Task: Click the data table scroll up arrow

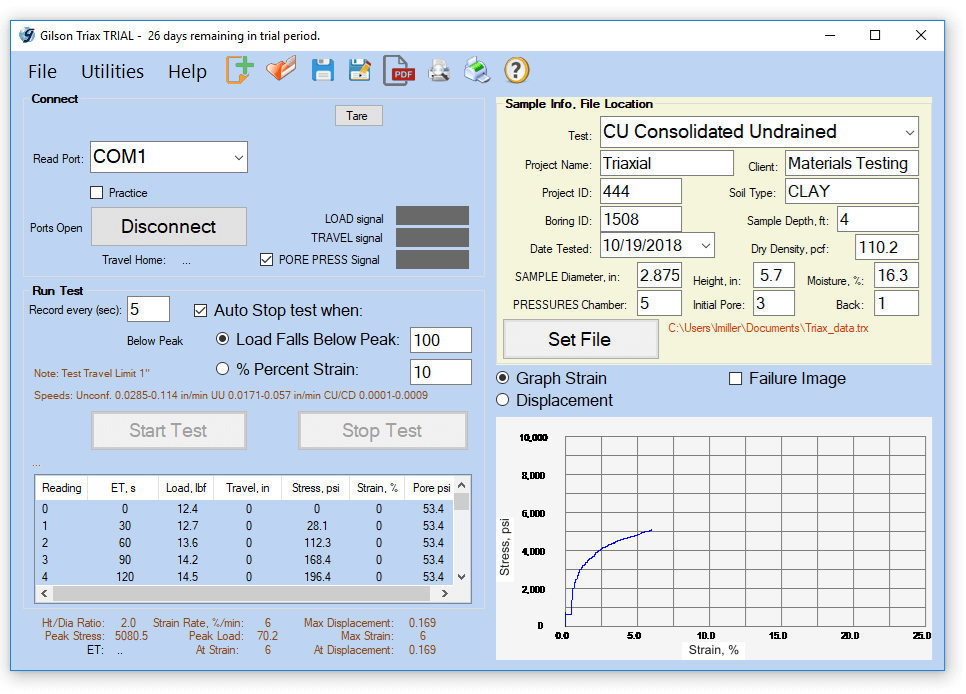Action: coord(462,485)
